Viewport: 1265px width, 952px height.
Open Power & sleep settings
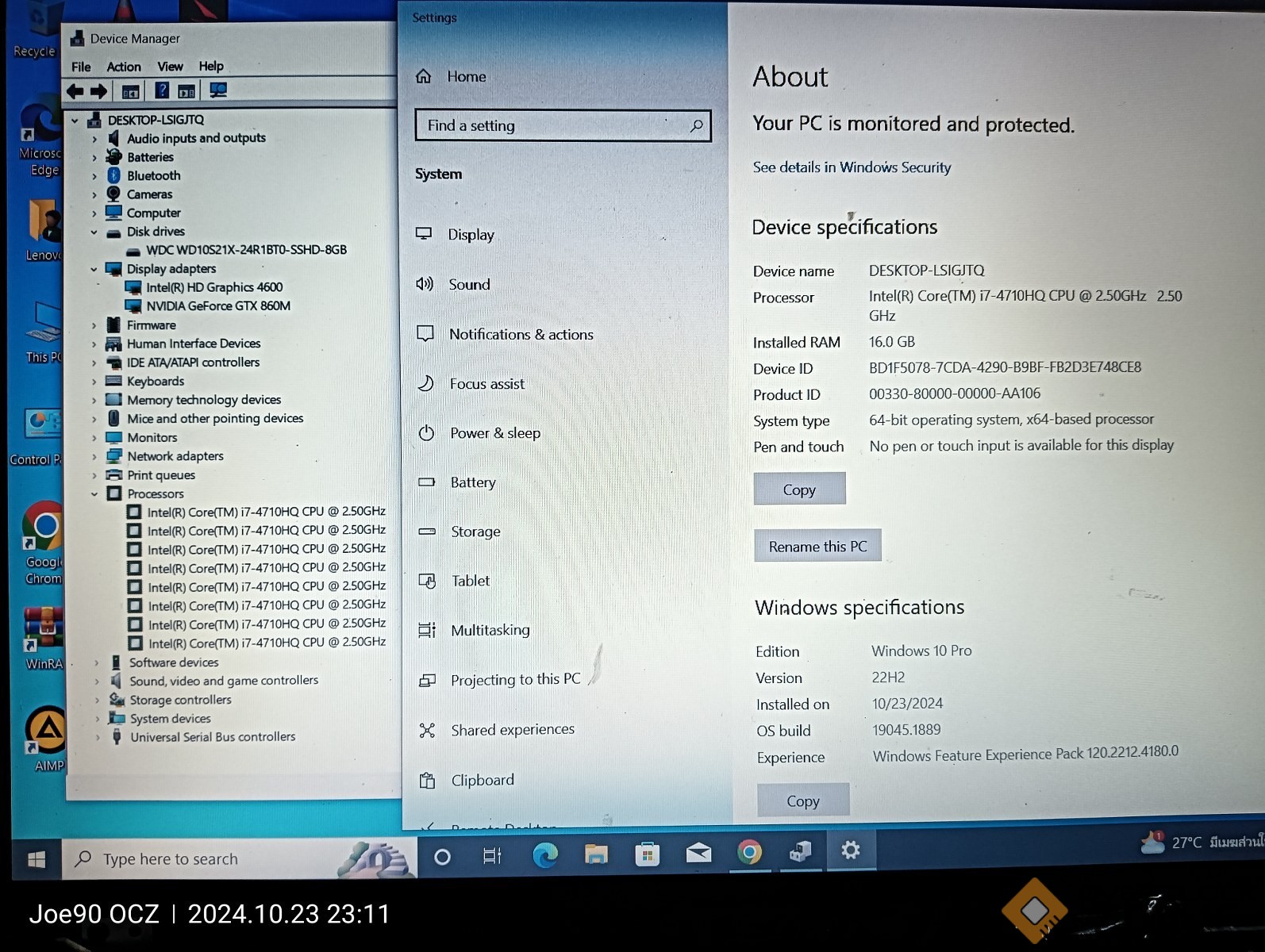(x=494, y=433)
